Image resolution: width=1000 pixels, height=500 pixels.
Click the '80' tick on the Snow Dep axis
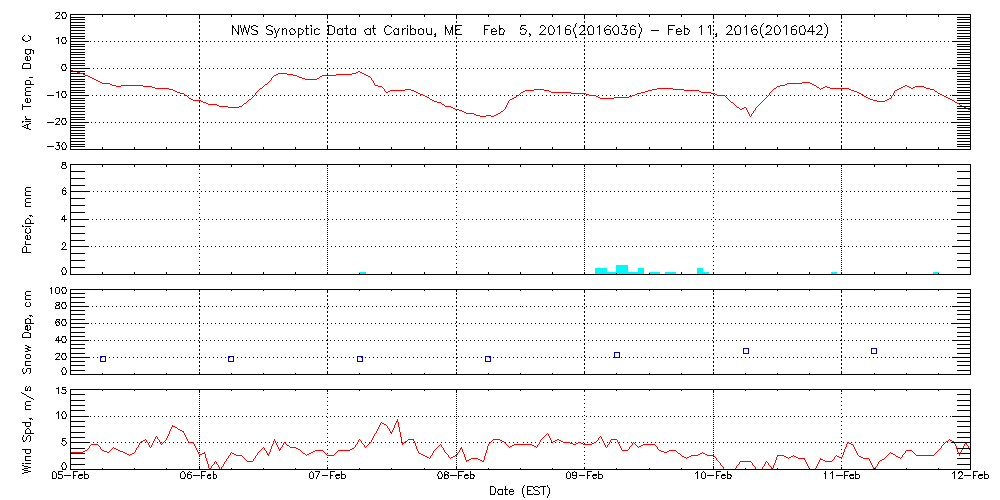click(62, 307)
